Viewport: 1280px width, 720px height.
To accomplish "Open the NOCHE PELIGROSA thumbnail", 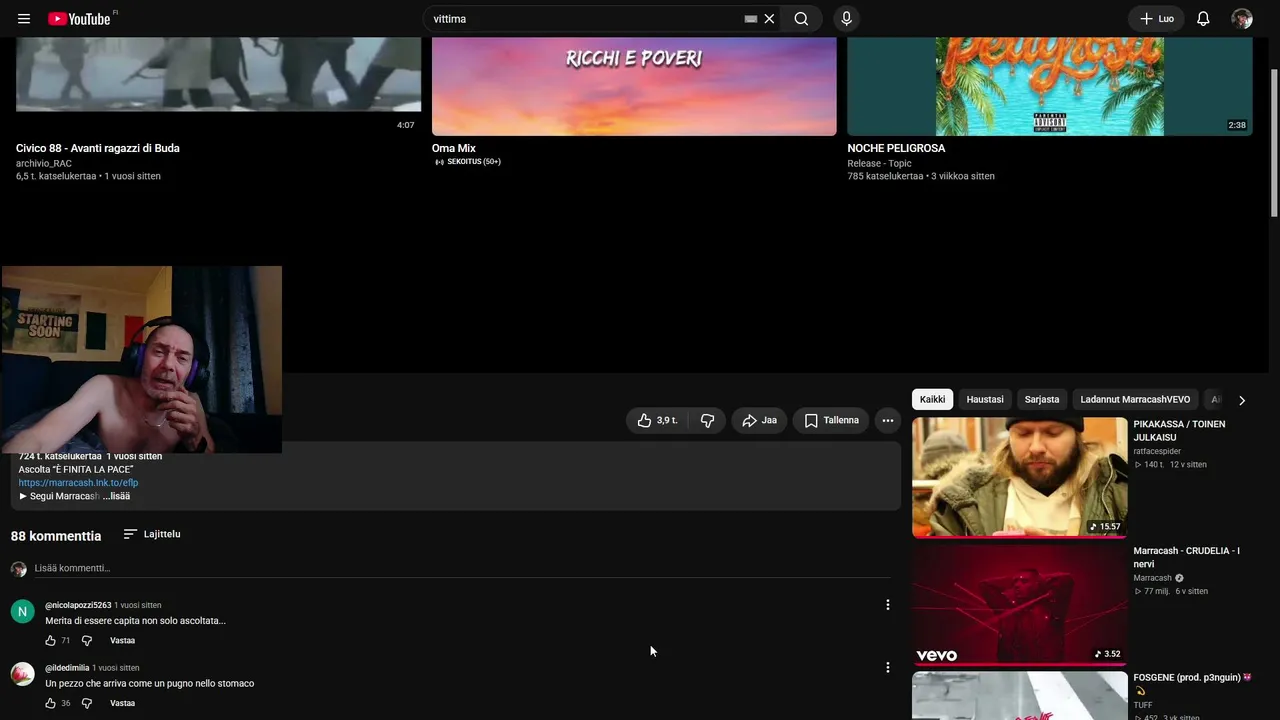I will point(1050,86).
